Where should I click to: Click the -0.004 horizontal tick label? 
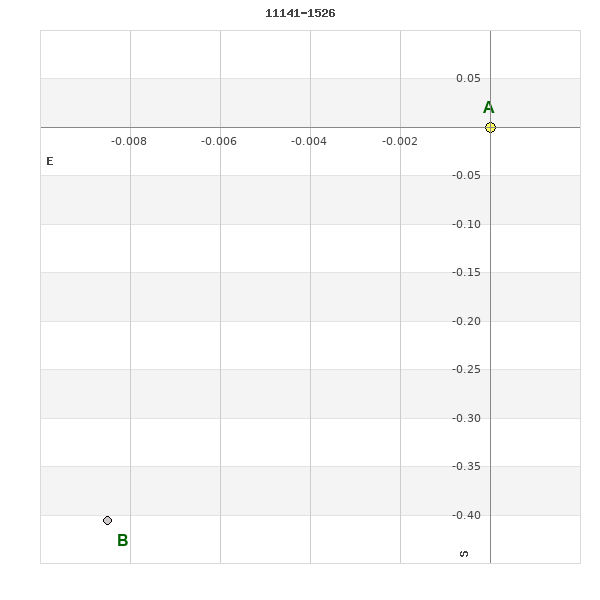pos(309,141)
